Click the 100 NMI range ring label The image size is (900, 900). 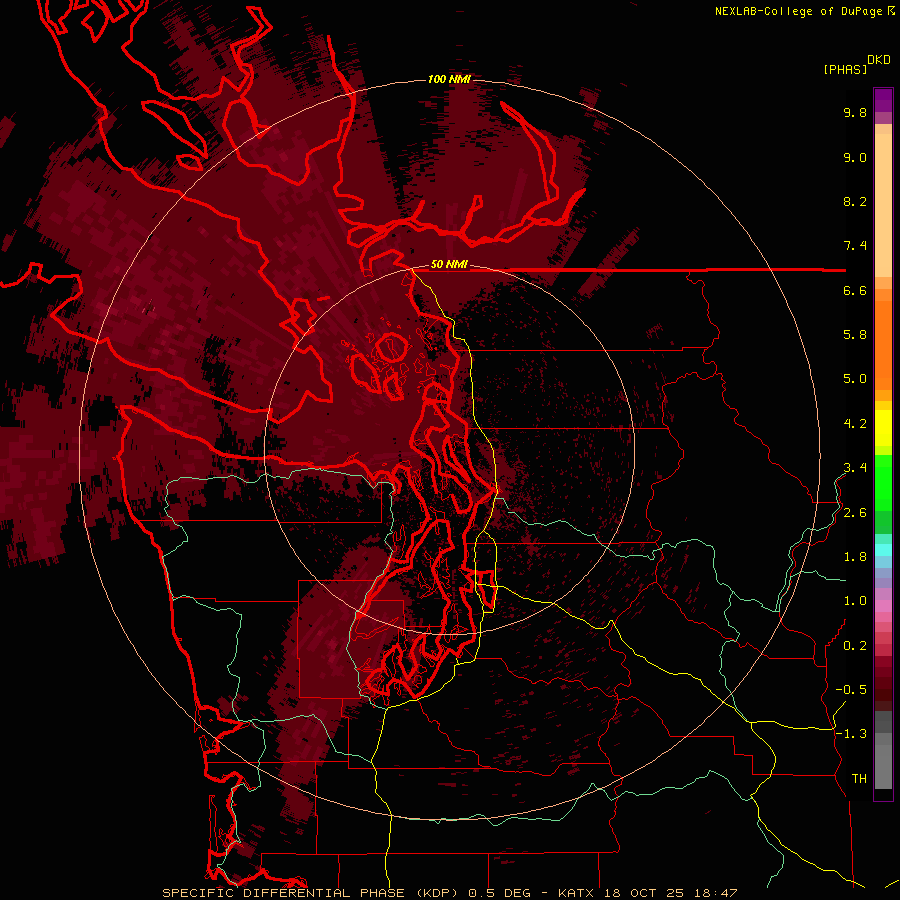click(x=449, y=79)
